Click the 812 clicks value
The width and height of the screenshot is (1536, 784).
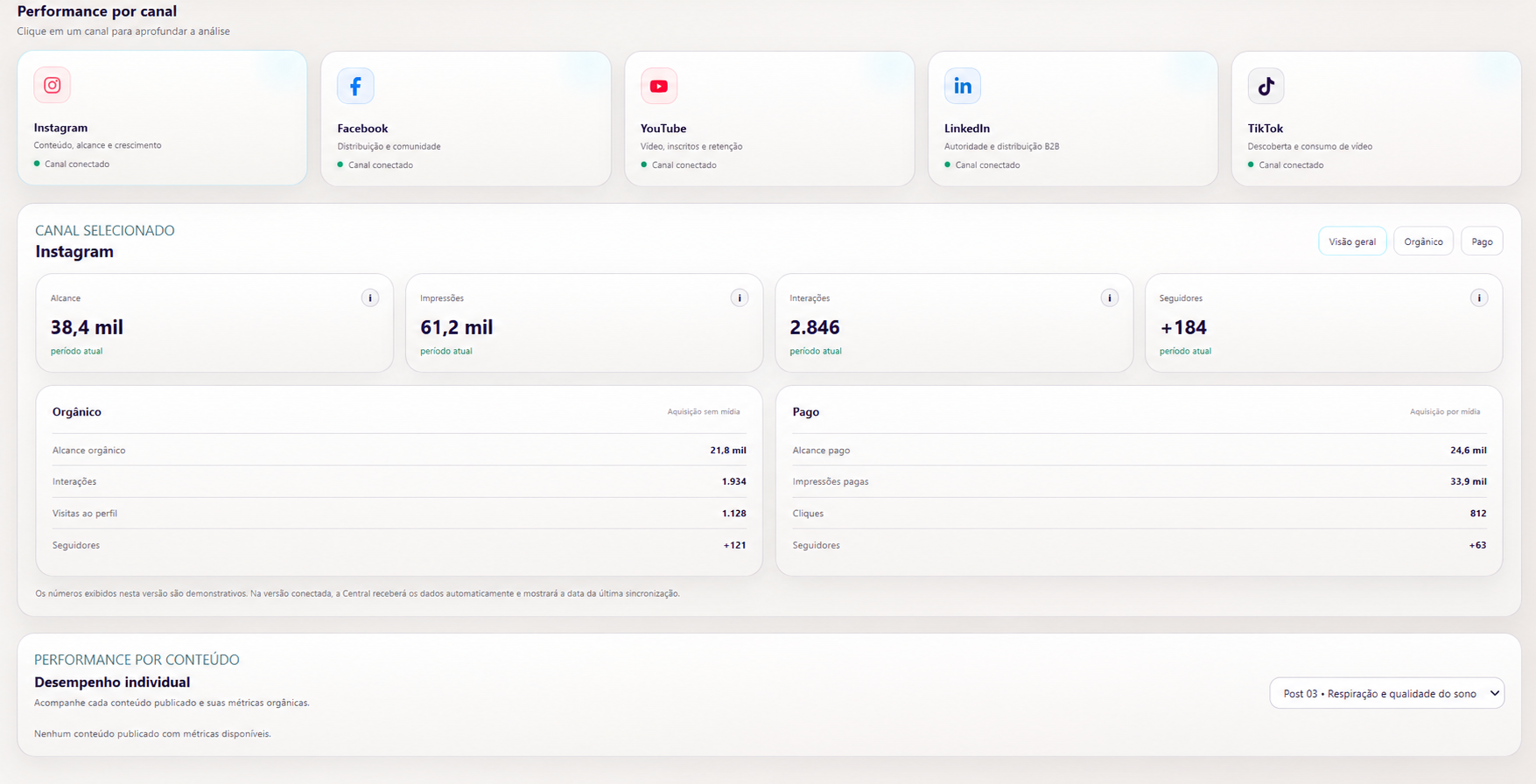1478,514
